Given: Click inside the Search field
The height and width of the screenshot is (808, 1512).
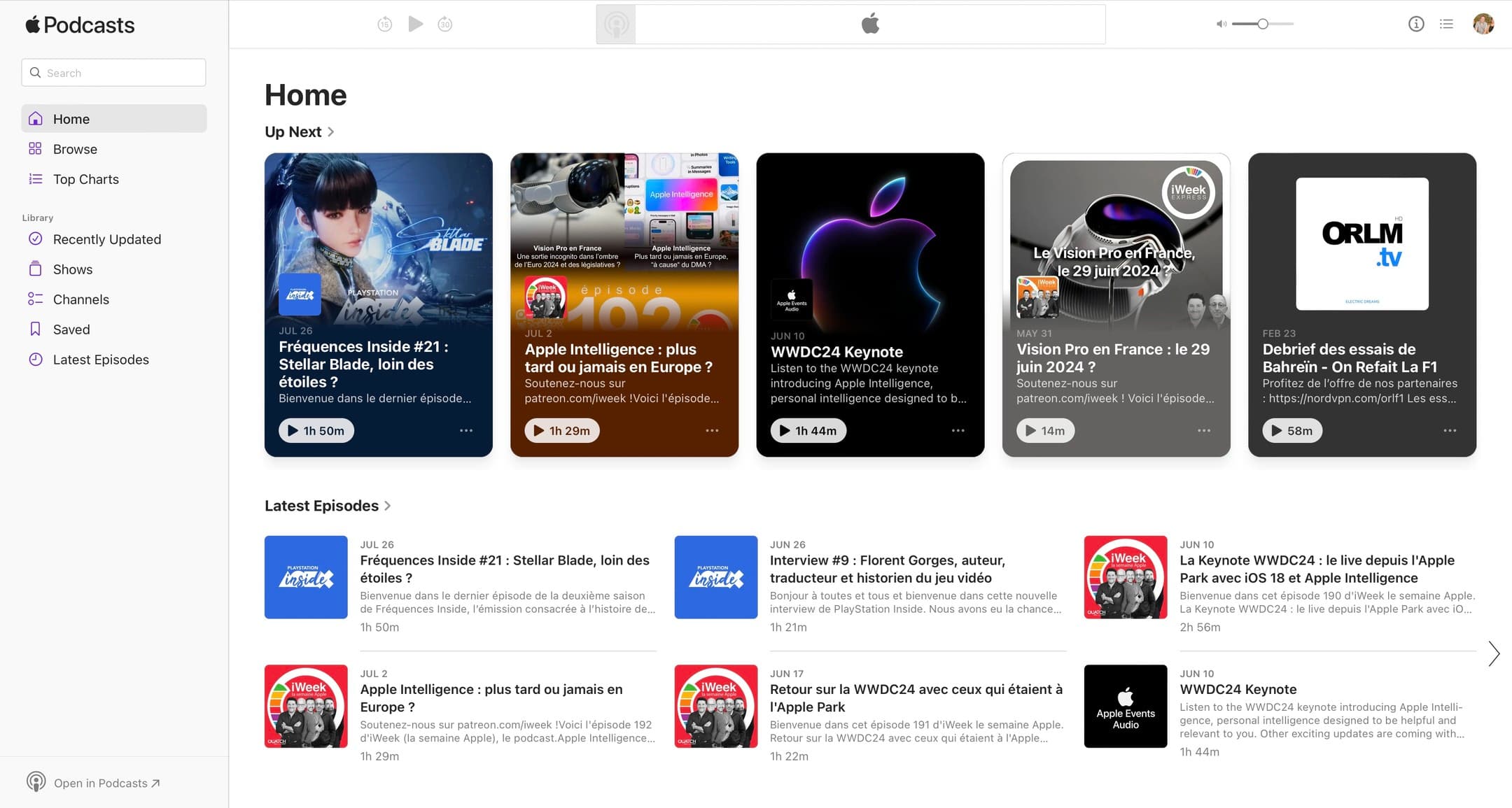Looking at the screenshot, I should coord(113,72).
